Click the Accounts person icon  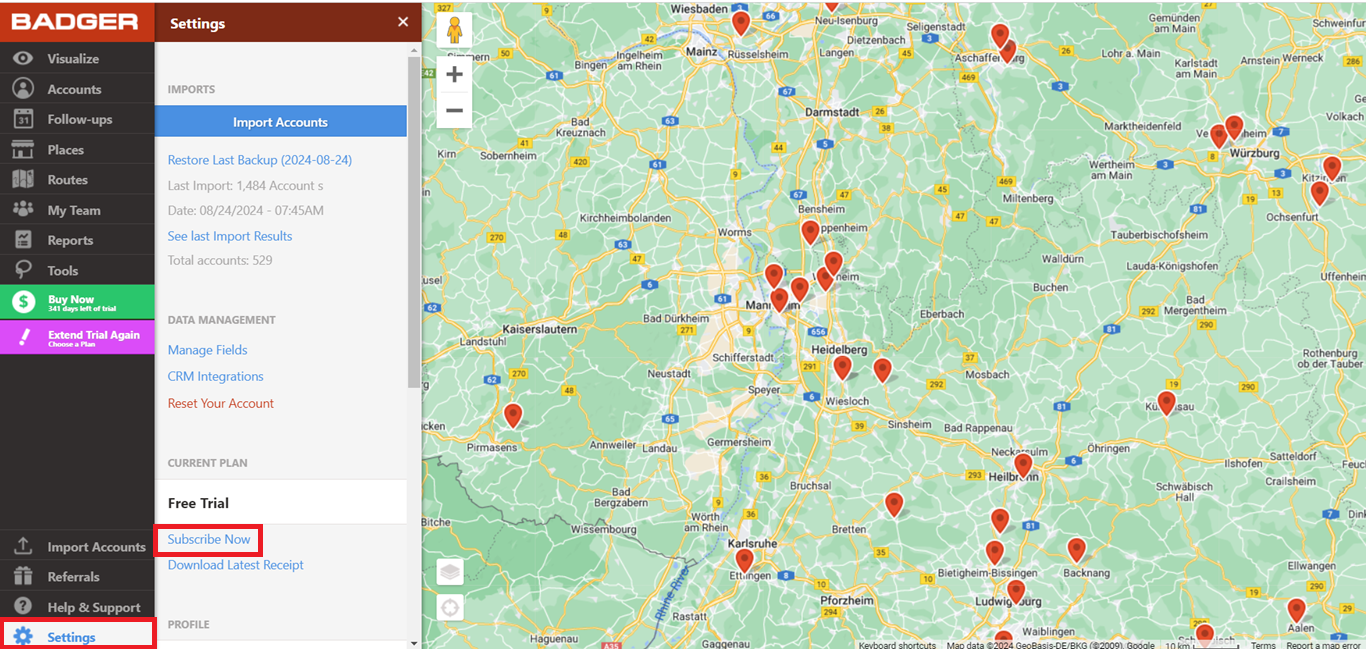pyautogui.click(x=23, y=89)
